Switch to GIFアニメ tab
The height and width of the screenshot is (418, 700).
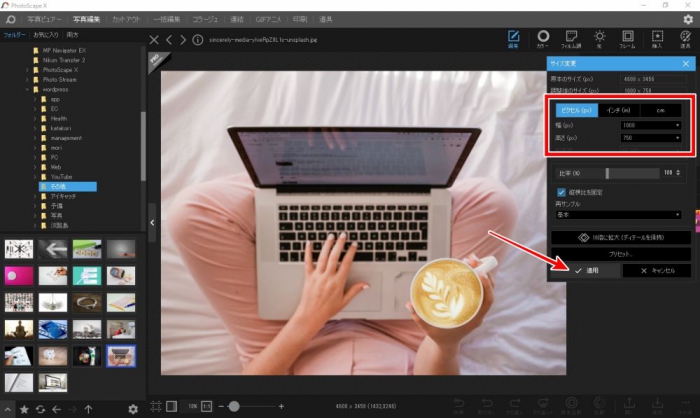pyautogui.click(x=268, y=19)
